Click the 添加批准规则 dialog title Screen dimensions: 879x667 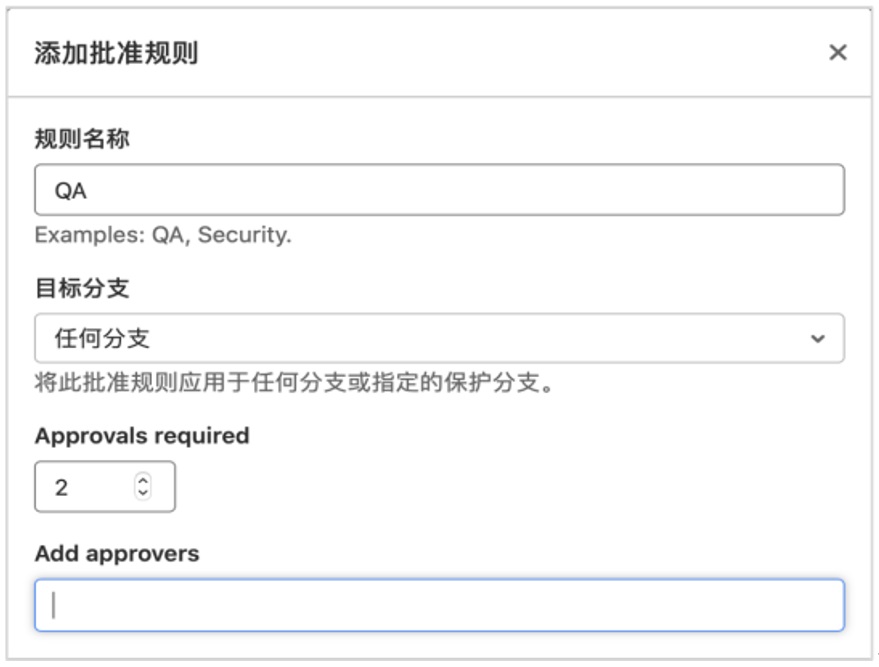click(x=116, y=53)
